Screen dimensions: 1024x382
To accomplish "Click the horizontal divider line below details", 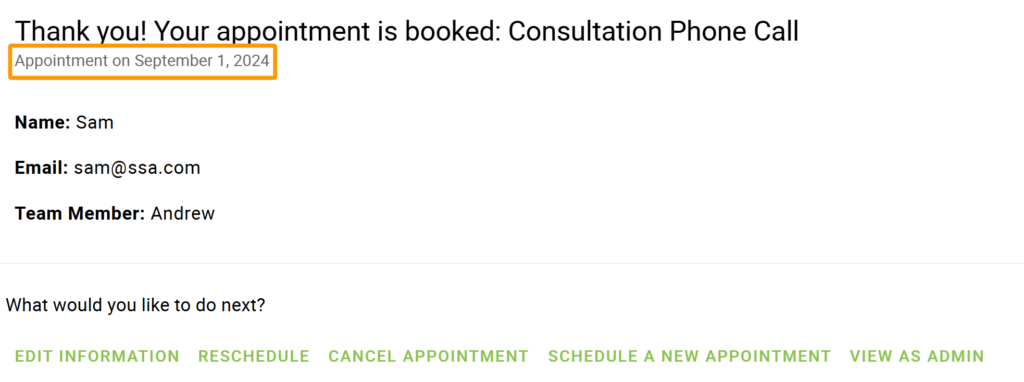I will (x=512, y=263).
